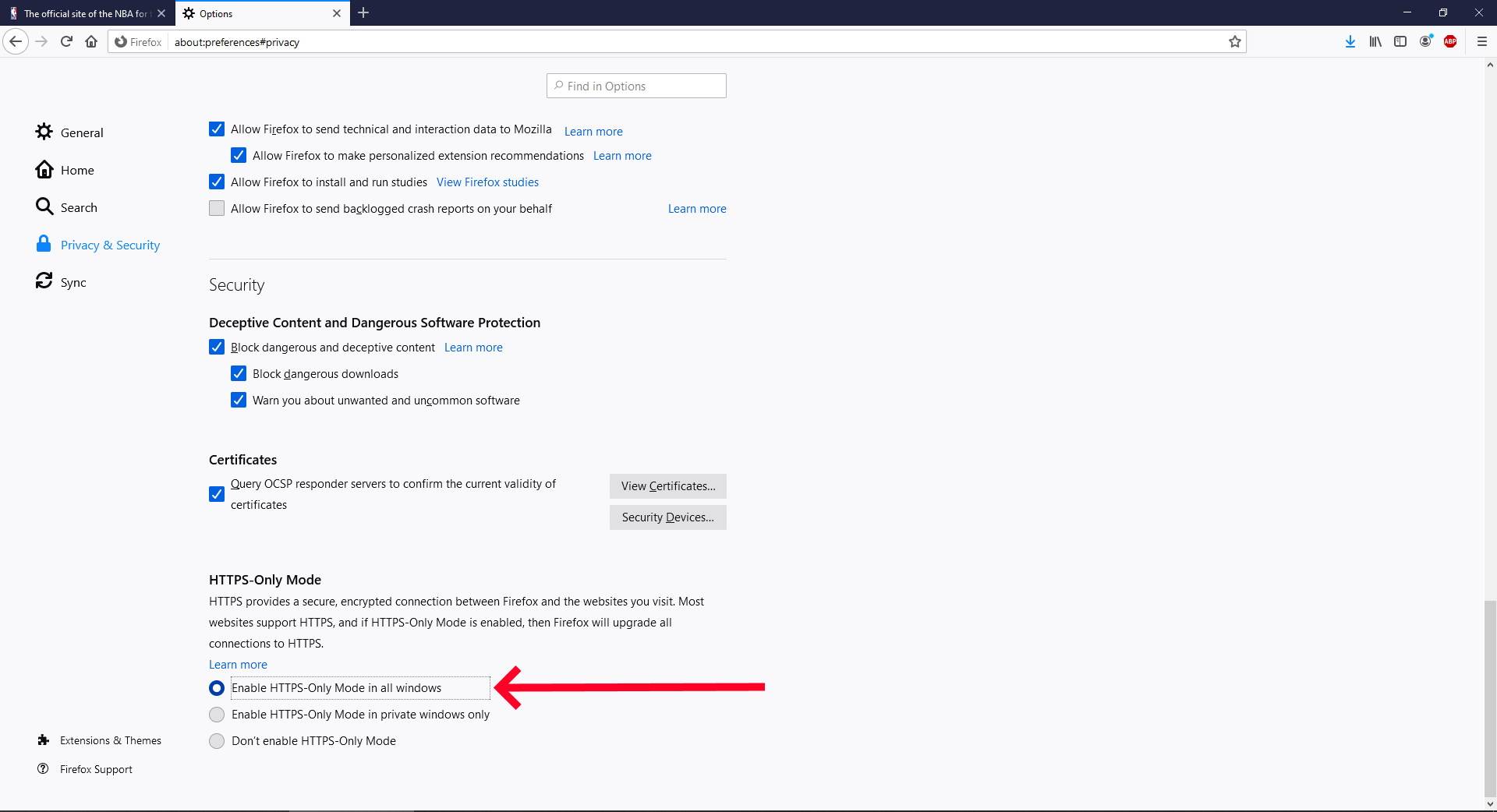Viewport: 1497px width, 812px height.
Task: Toggle the sidebar panels icon
Action: point(1400,41)
